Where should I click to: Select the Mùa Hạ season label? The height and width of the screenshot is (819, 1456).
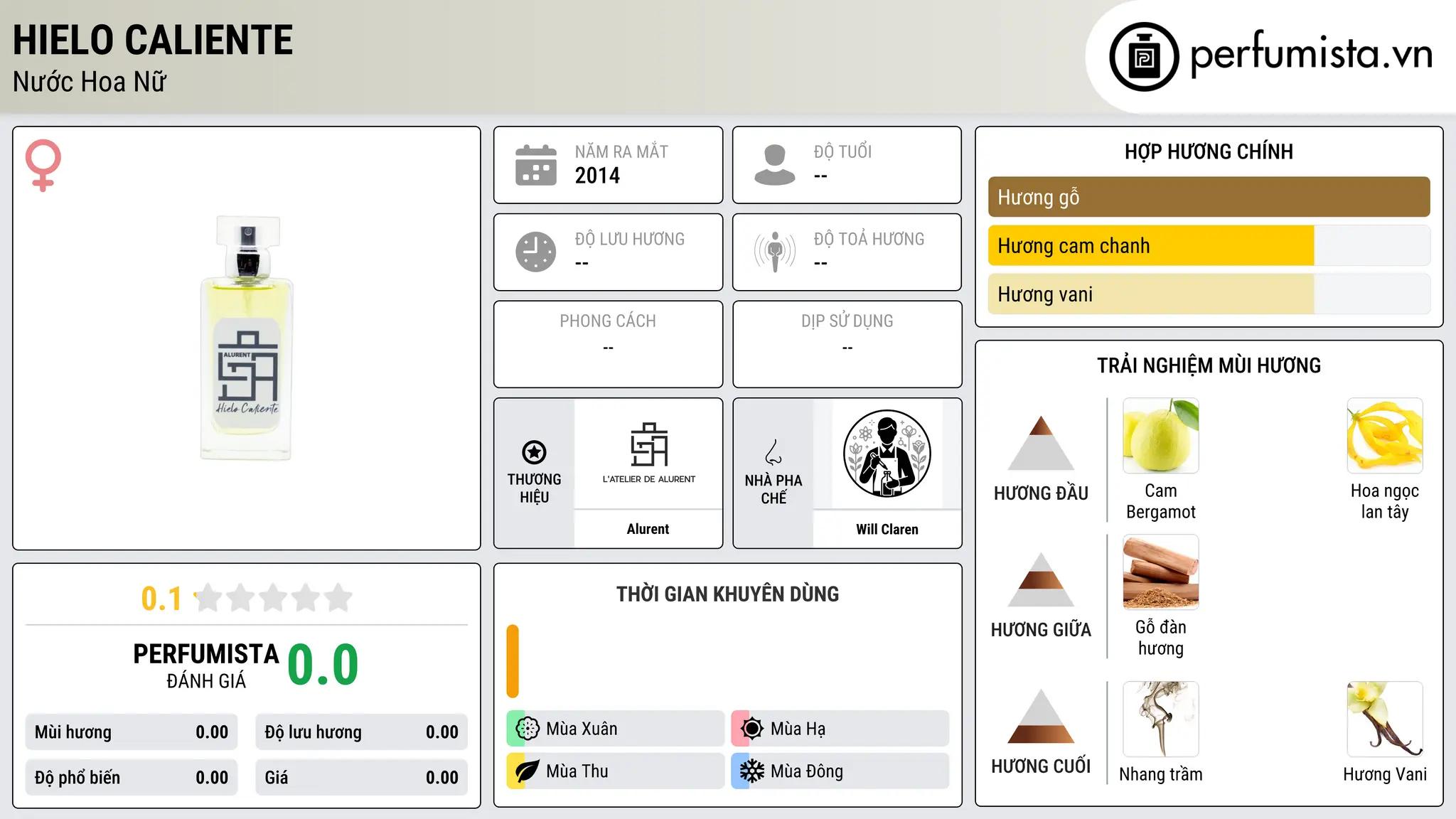point(798,729)
